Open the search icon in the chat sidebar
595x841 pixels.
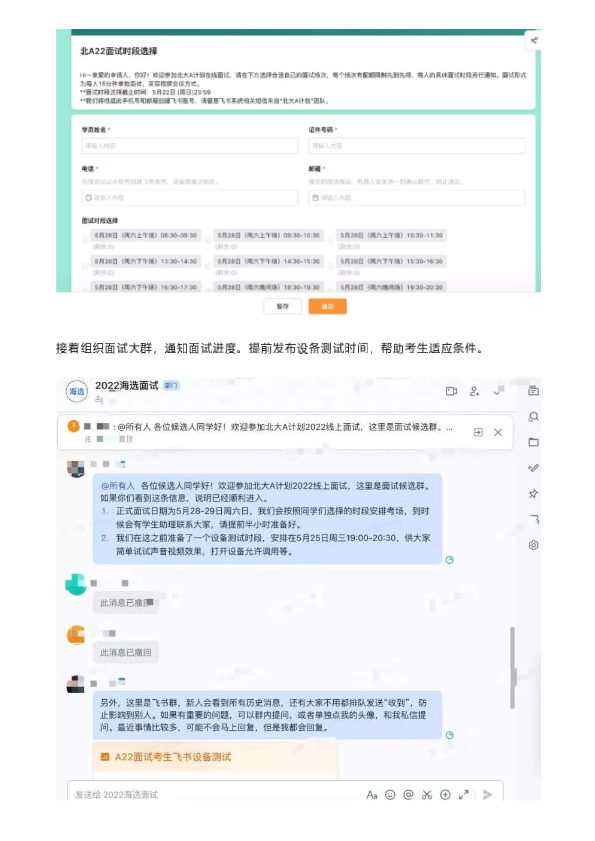coord(533,416)
